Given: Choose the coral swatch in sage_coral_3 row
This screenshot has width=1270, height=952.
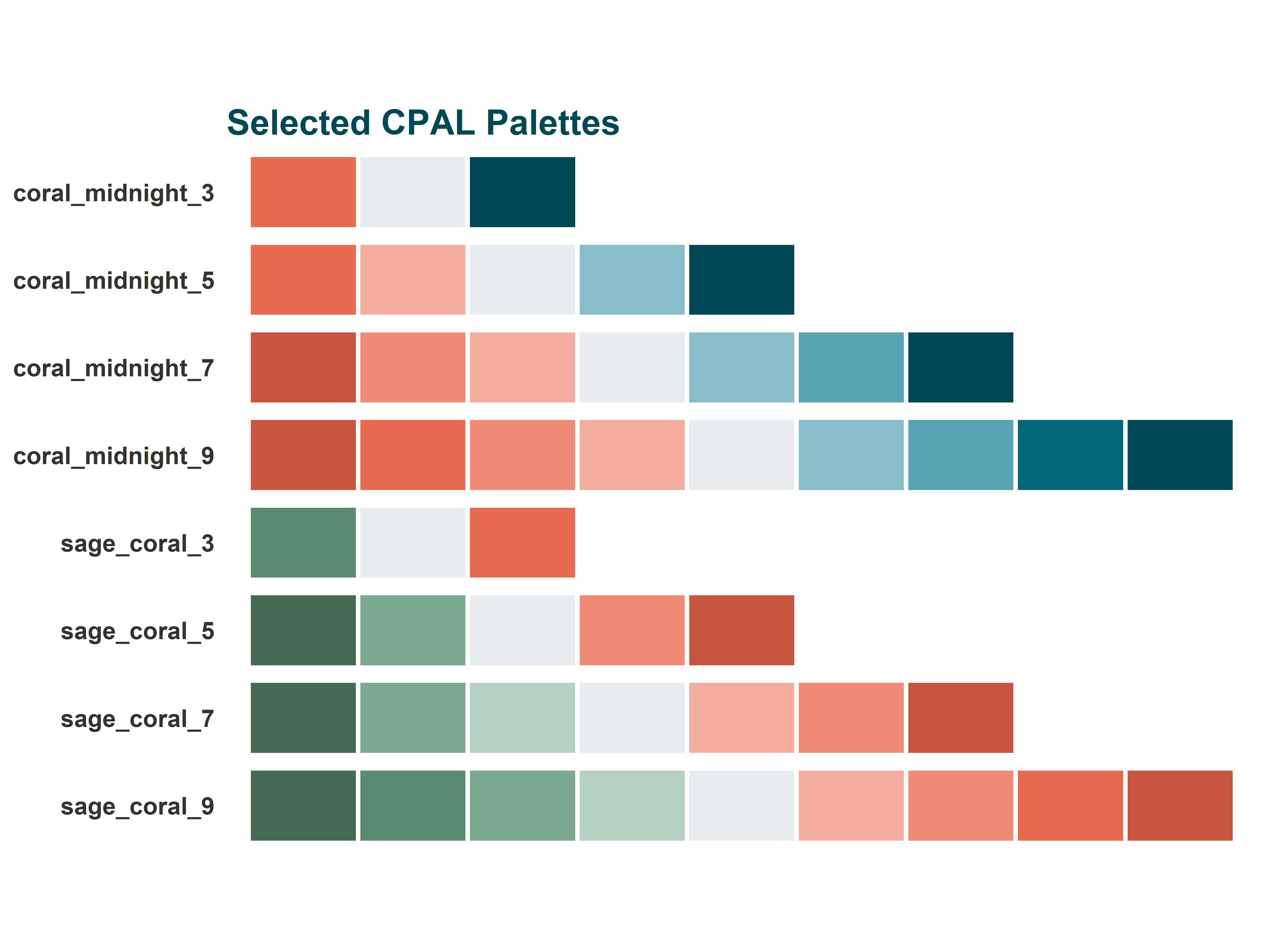Looking at the screenshot, I should coord(522,543).
